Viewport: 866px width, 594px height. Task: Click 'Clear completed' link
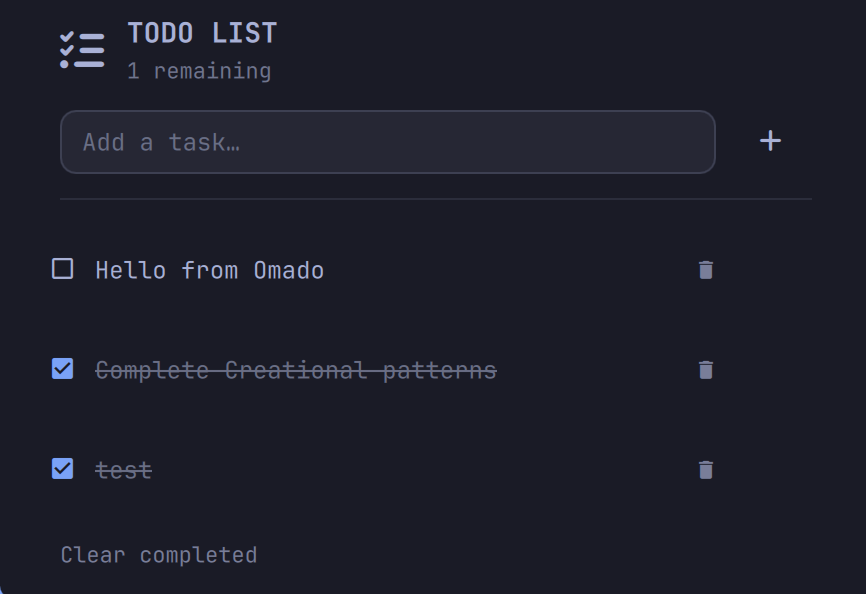point(159,555)
